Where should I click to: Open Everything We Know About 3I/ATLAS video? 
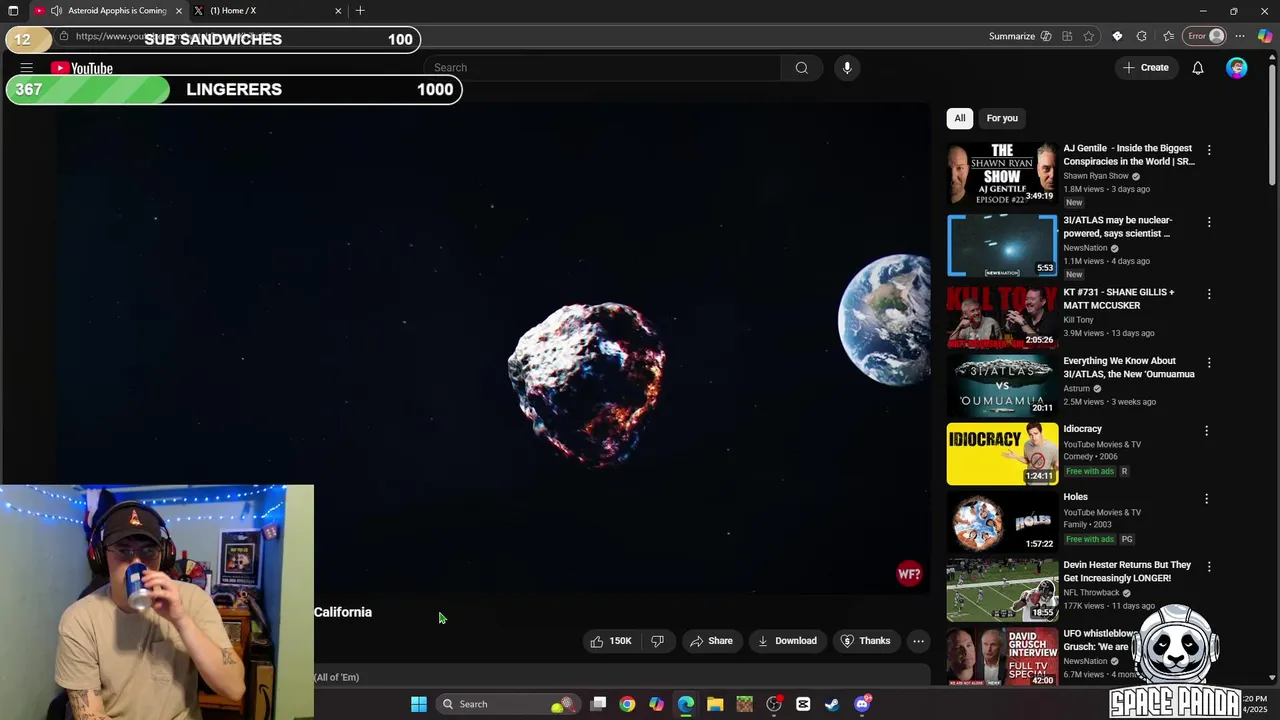pos(1128,367)
